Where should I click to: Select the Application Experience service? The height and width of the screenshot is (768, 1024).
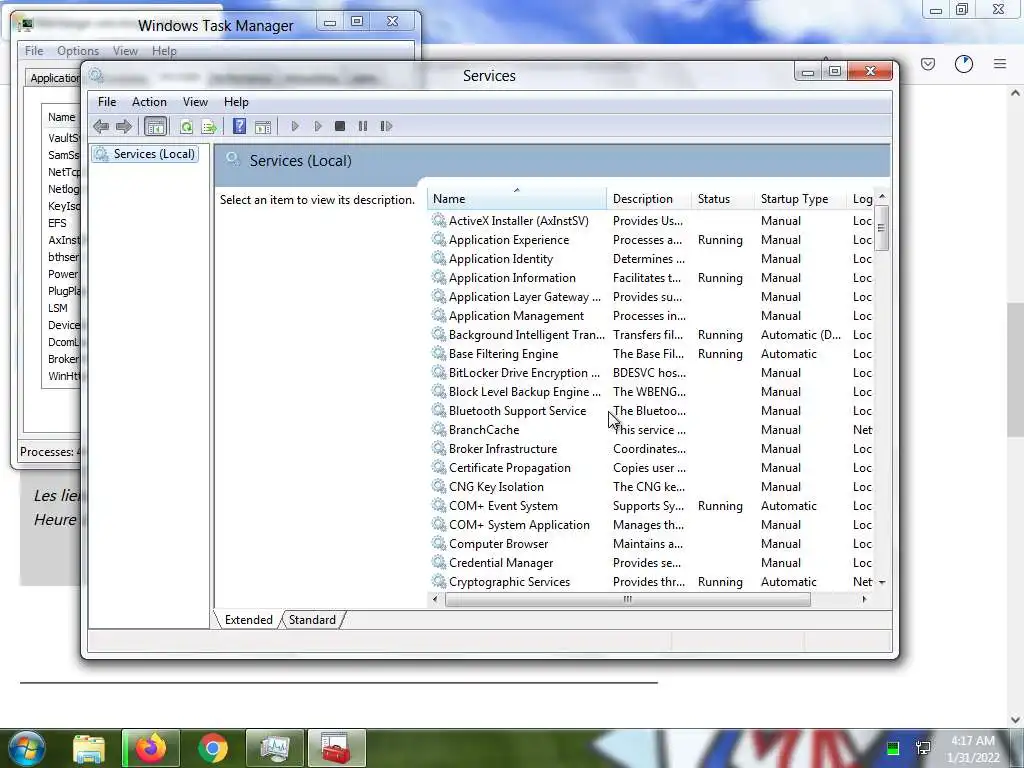click(651, 240)
